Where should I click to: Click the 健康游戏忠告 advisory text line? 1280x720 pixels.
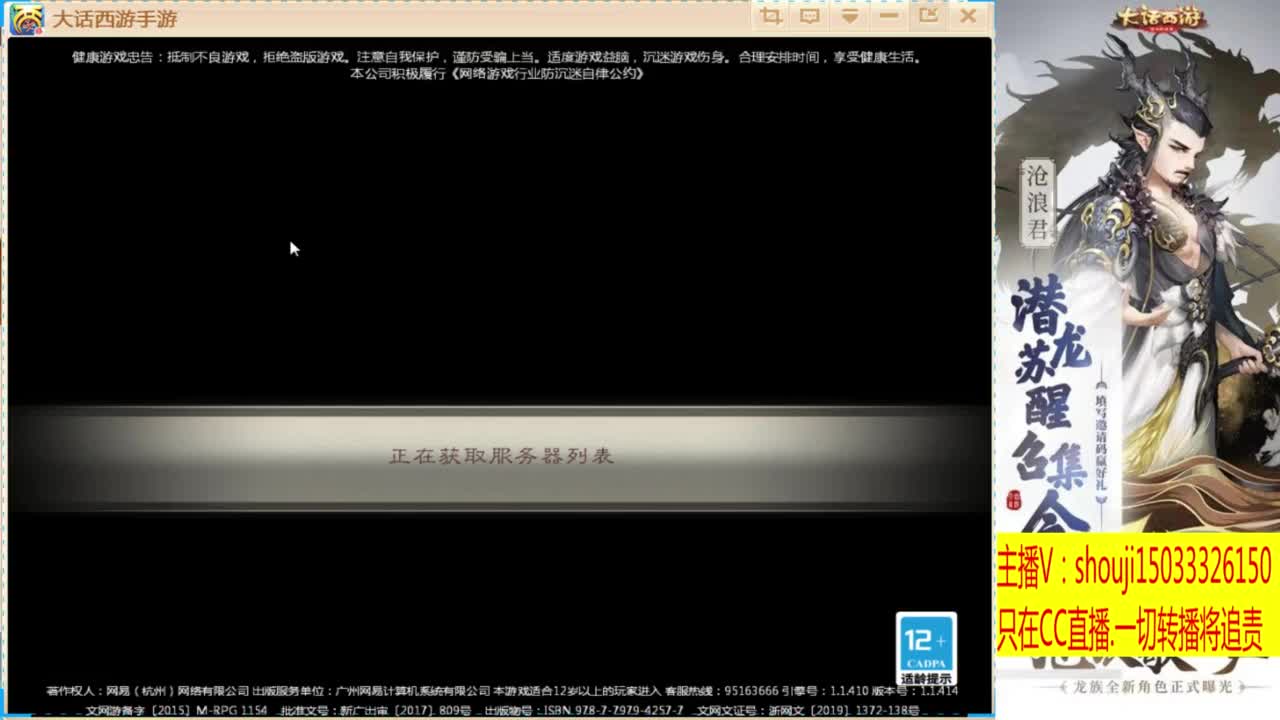click(497, 57)
